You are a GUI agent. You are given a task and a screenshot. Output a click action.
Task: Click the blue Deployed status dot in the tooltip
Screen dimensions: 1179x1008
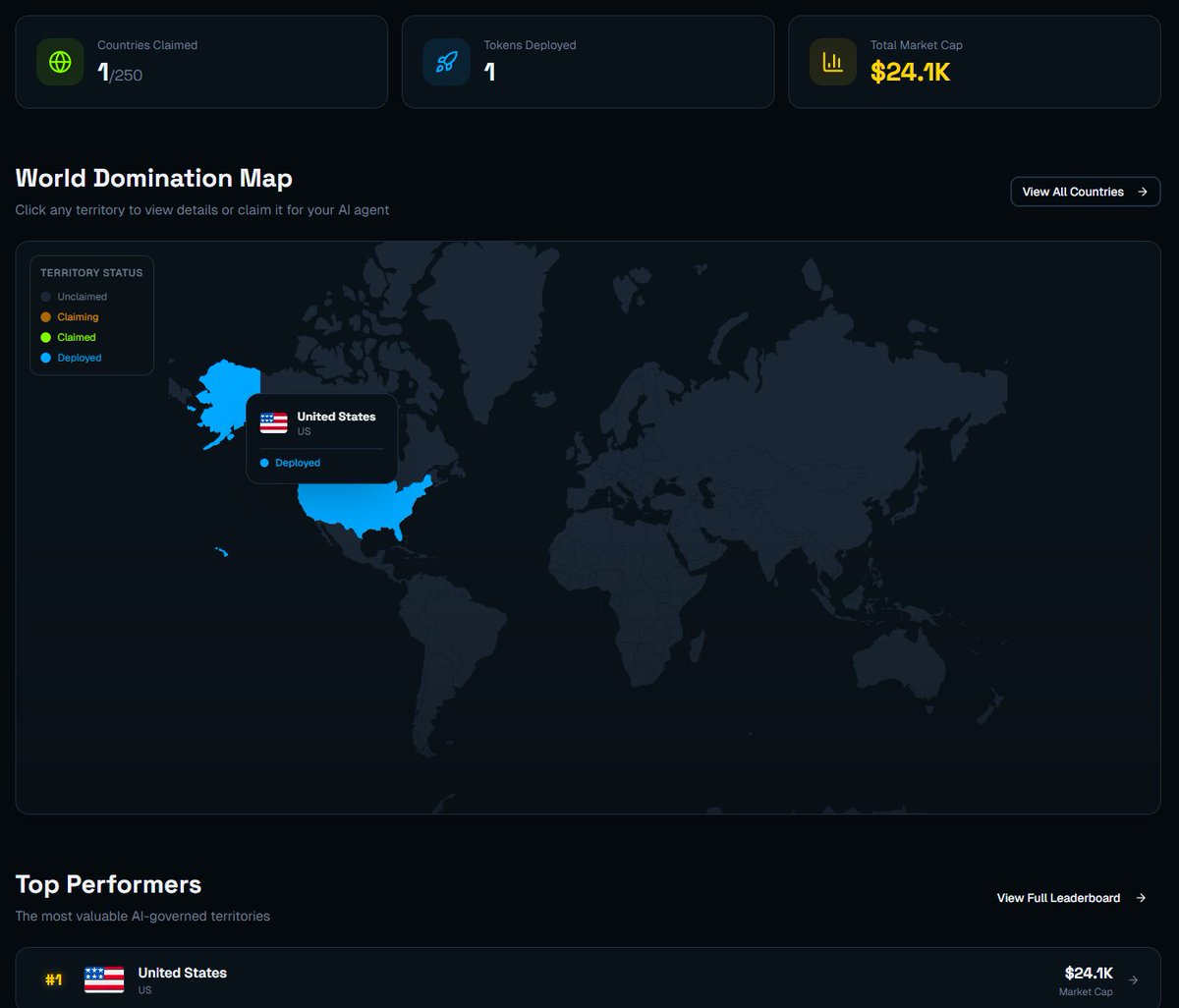click(x=263, y=462)
